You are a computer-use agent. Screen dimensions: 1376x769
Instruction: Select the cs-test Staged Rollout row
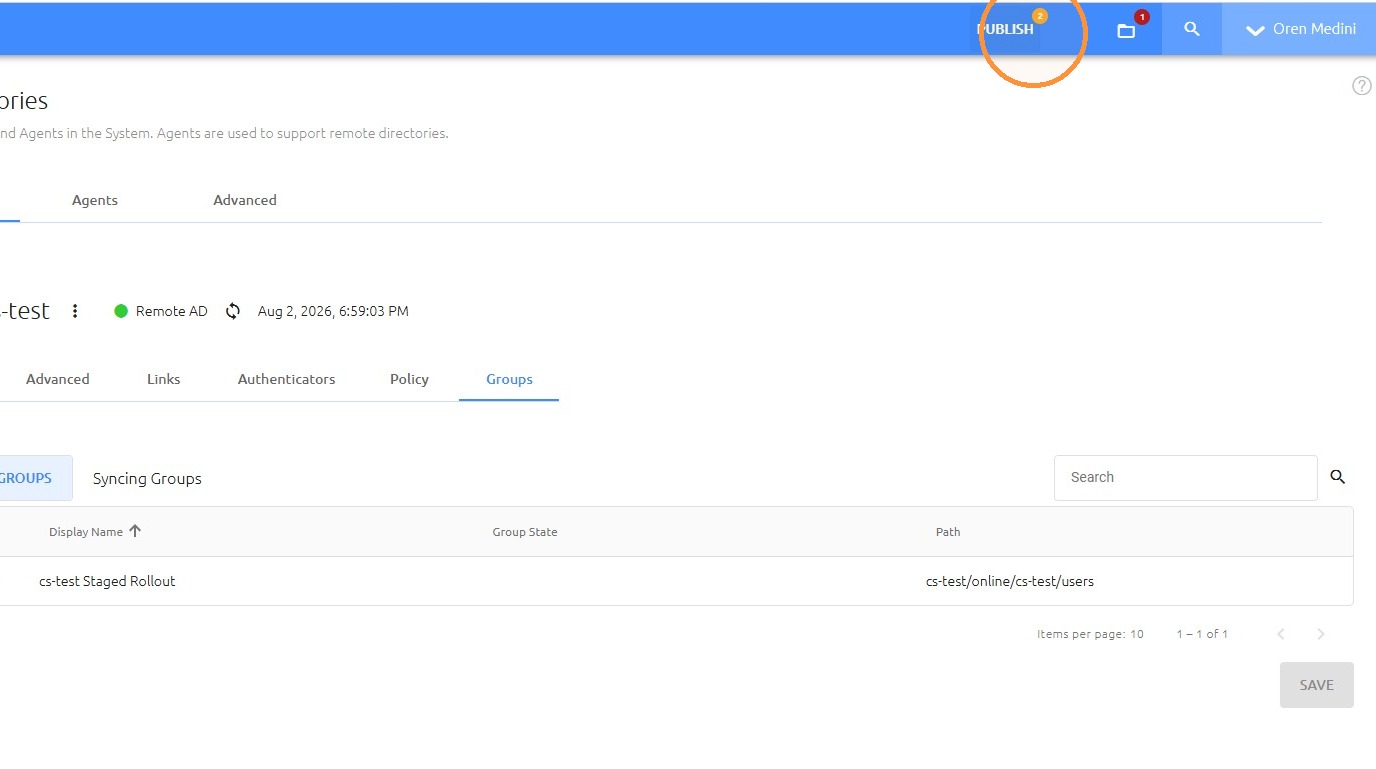tap(676, 581)
